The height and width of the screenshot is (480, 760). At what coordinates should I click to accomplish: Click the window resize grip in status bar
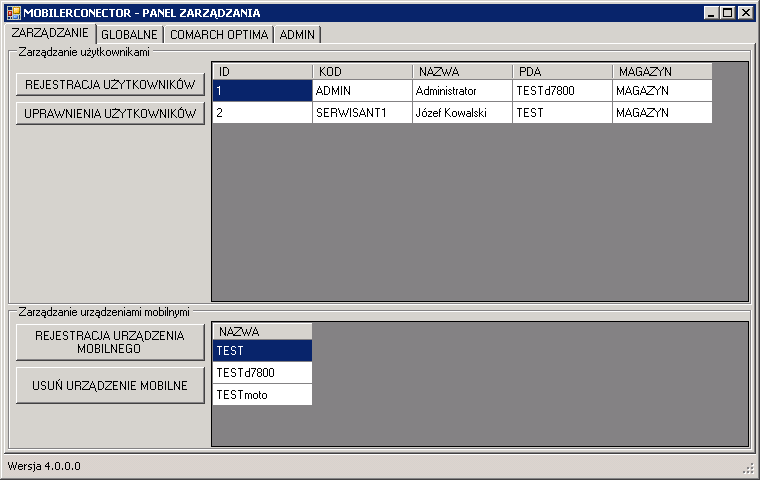pos(749,468)
